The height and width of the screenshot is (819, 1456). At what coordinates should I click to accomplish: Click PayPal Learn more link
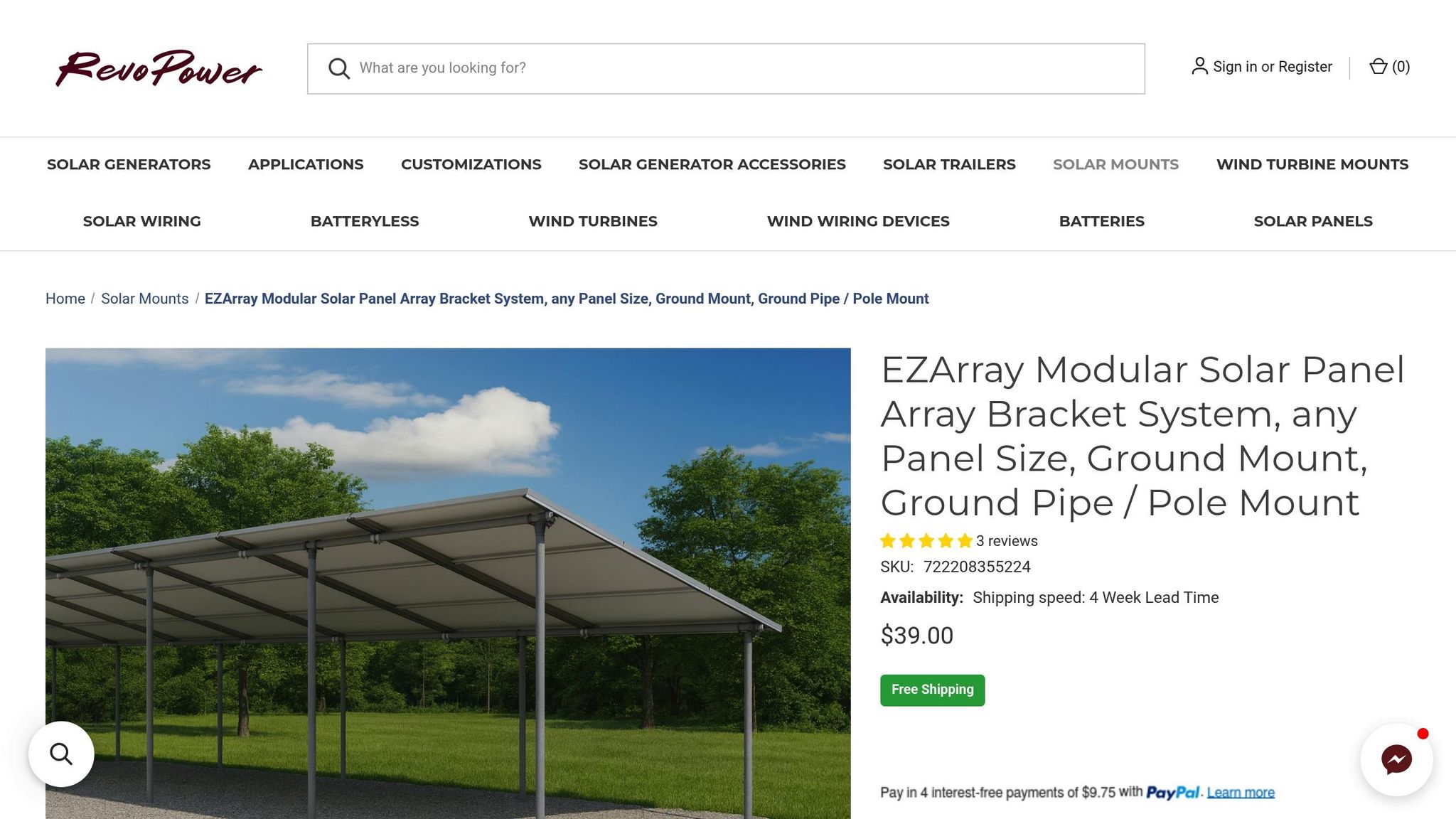[1240, 792]
